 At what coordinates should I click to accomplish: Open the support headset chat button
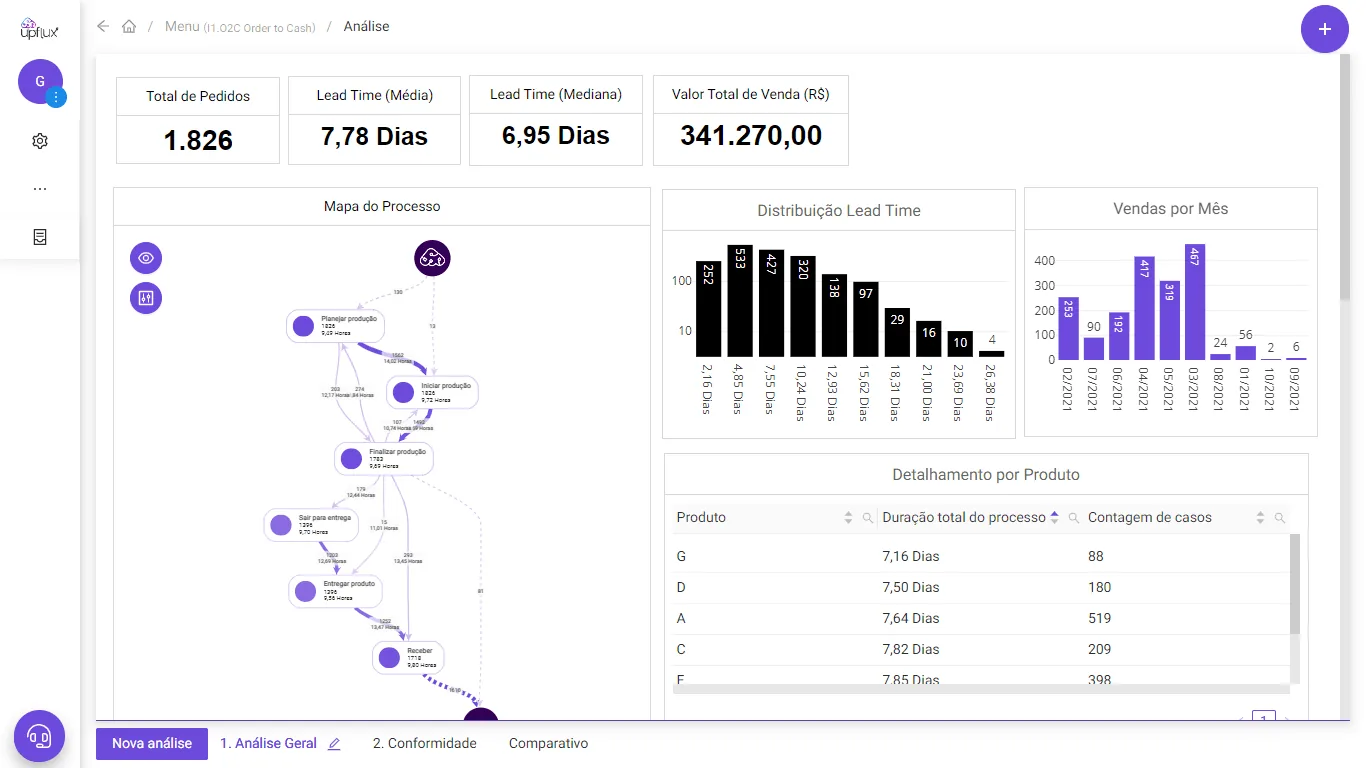point(40,737)
